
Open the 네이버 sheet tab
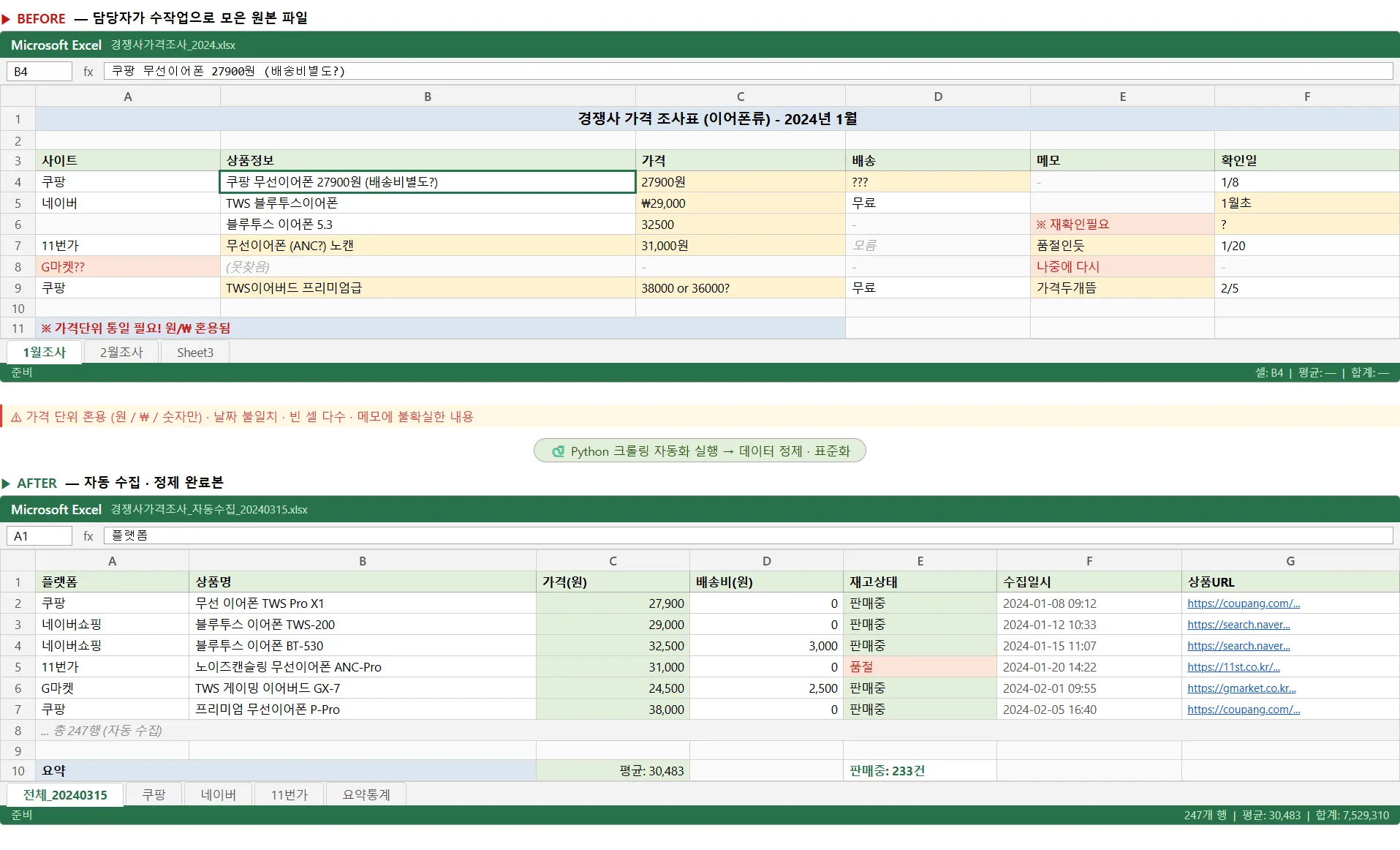point(219,794)
